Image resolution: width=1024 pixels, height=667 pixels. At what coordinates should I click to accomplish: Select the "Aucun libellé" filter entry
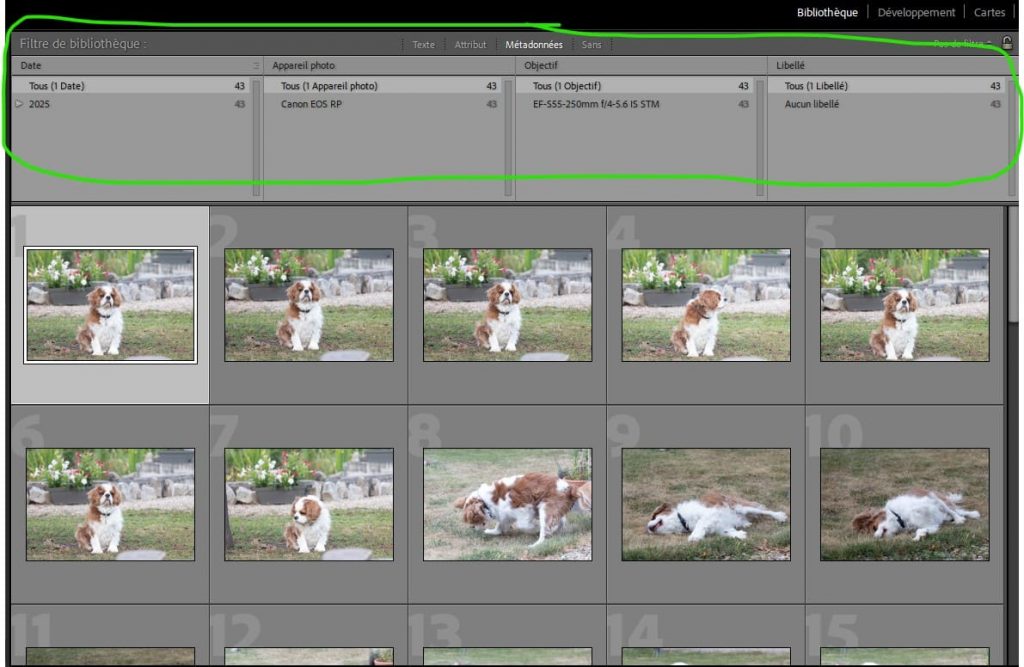point(812,104)
